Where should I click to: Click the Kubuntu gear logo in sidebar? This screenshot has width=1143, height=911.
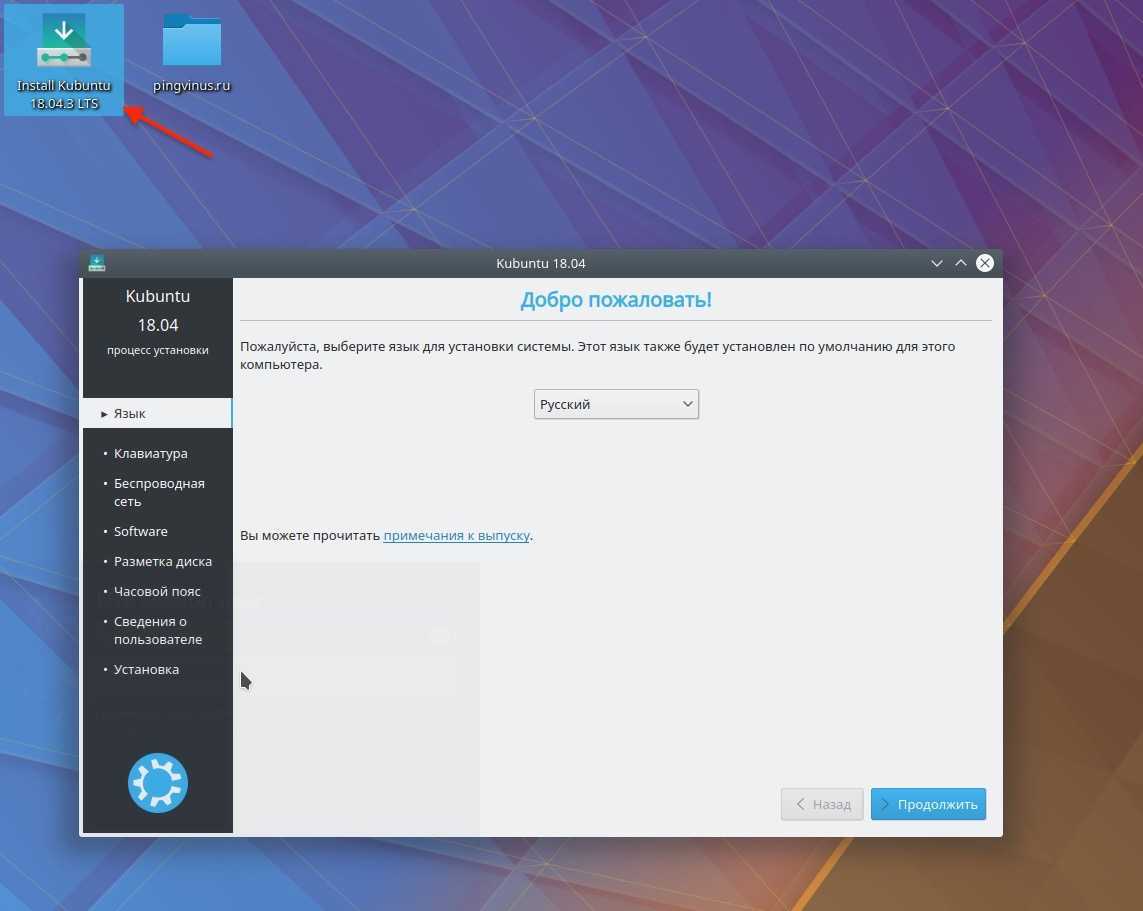click(x=158, y=782)
